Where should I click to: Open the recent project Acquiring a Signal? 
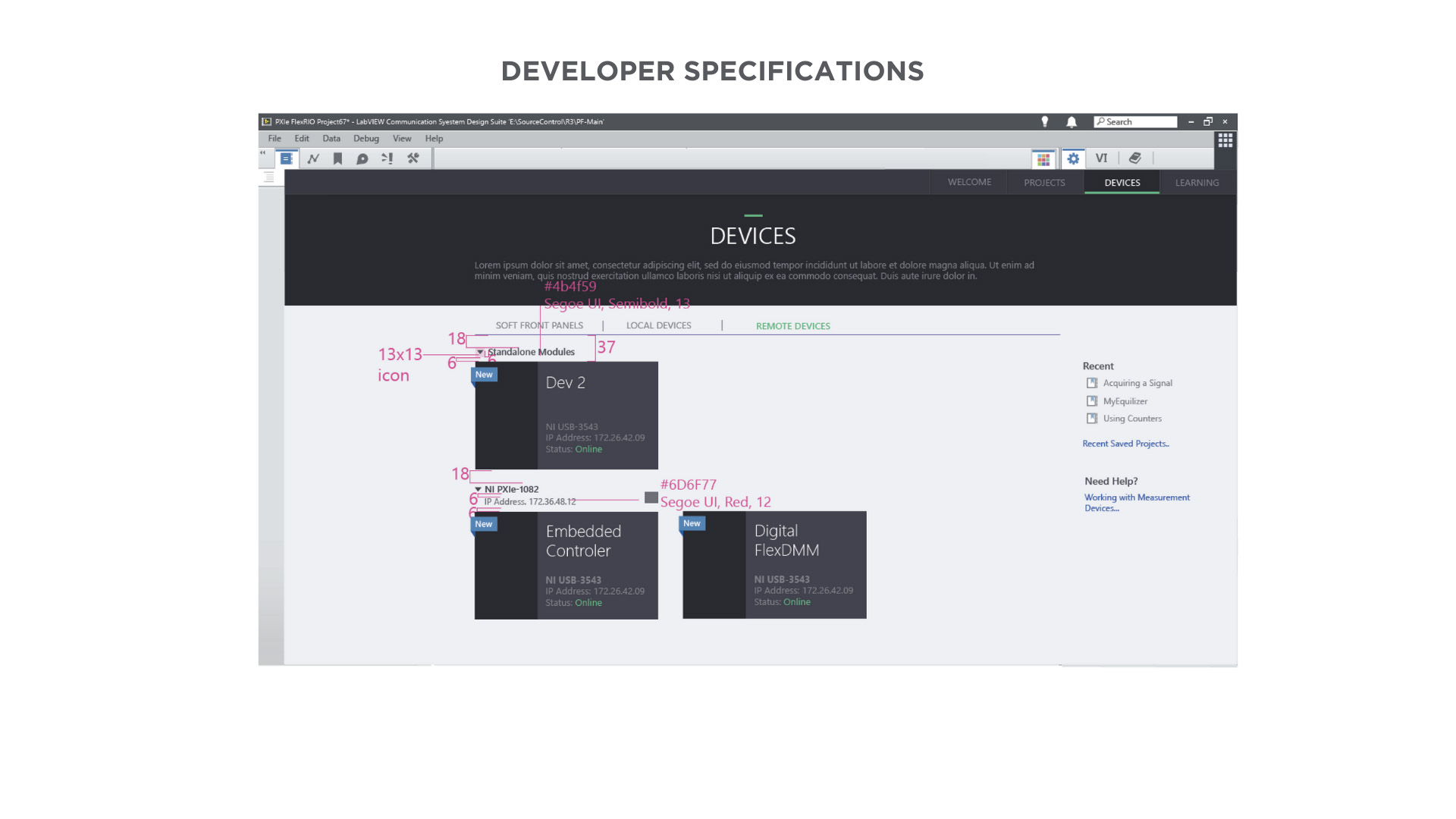pyautogui.click(x=1137, y=383)
